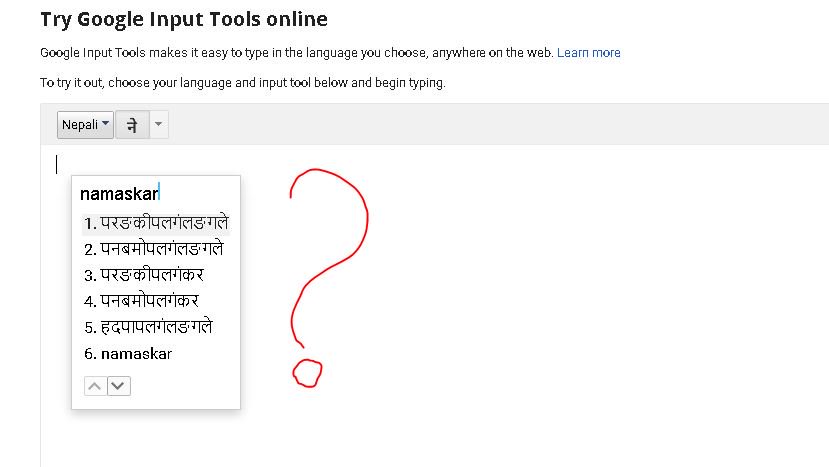
Task: Go to next suggestions page with down arrow
Action: (118, 386)
